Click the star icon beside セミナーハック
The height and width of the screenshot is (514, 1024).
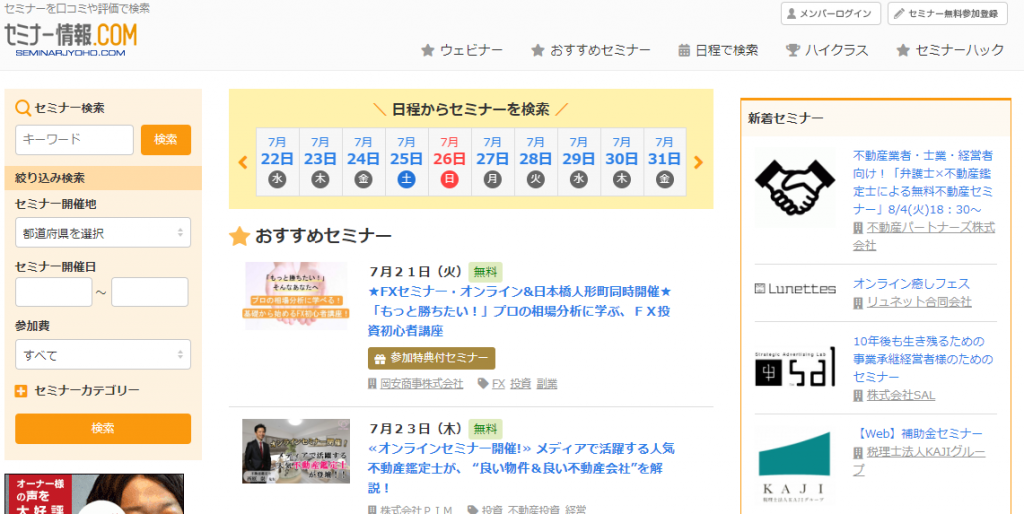tap(903, 50)
